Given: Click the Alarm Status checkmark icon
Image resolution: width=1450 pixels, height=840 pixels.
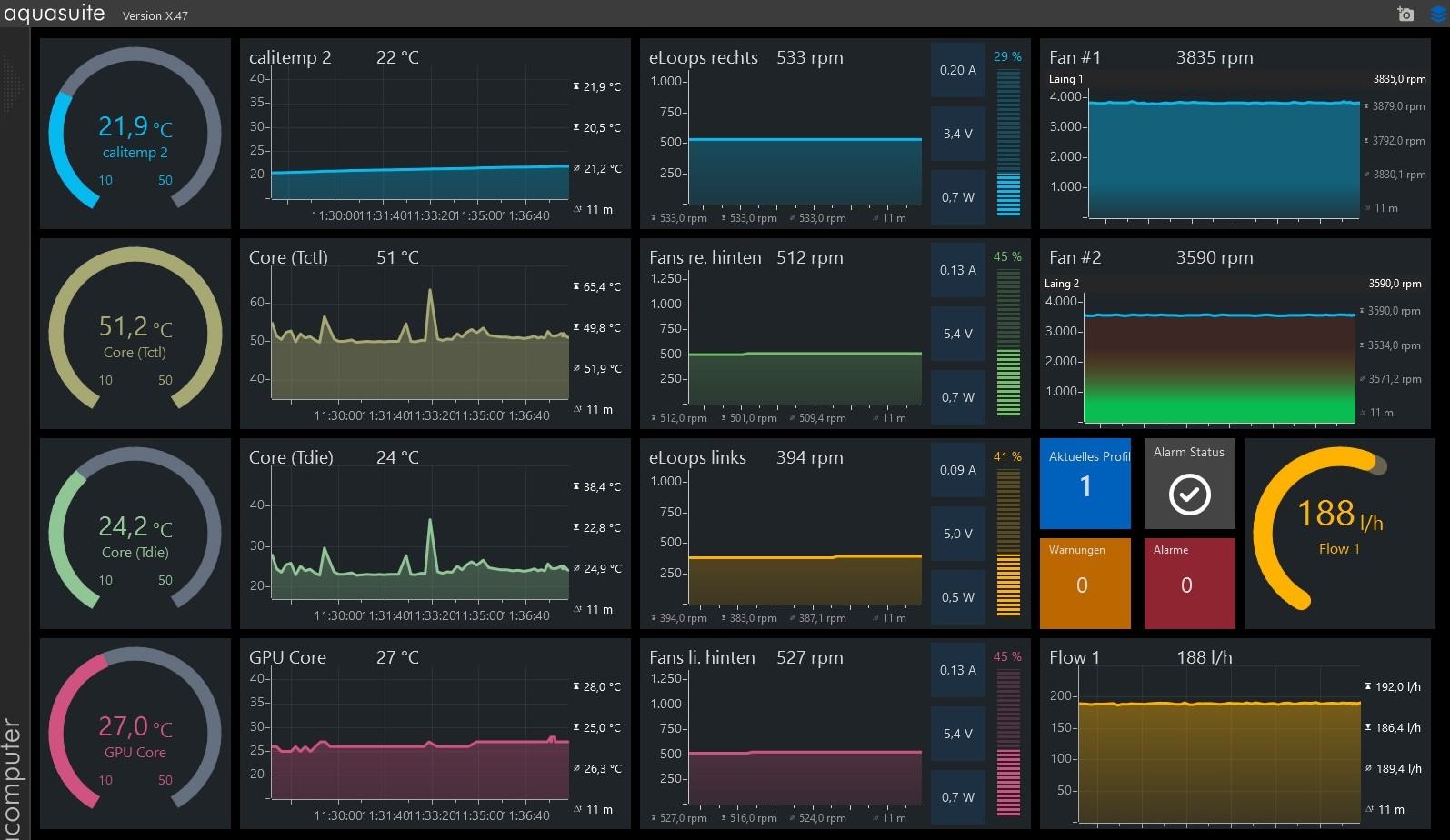Looking at the screenshot, I should 1189,495.
